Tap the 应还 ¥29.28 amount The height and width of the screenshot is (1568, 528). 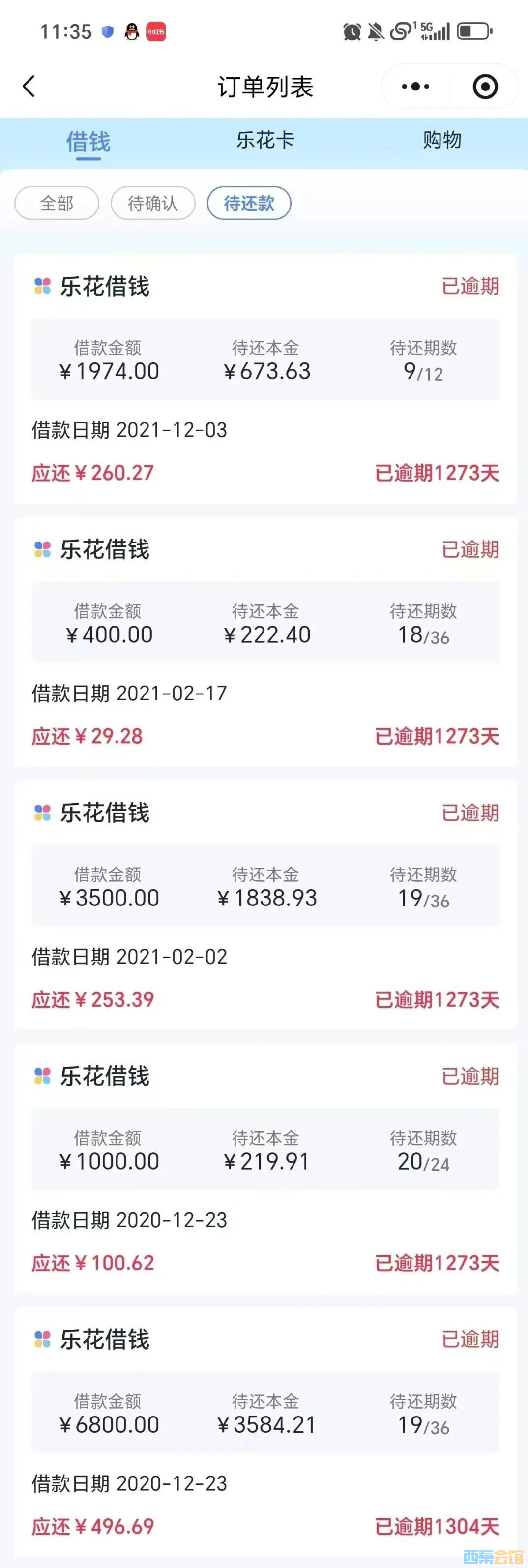coord(87,736)
